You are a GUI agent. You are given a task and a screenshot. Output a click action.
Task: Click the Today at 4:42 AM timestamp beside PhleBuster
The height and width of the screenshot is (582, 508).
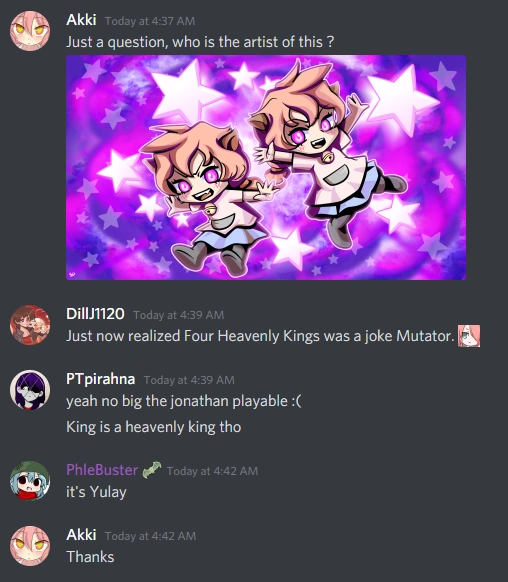212,471
